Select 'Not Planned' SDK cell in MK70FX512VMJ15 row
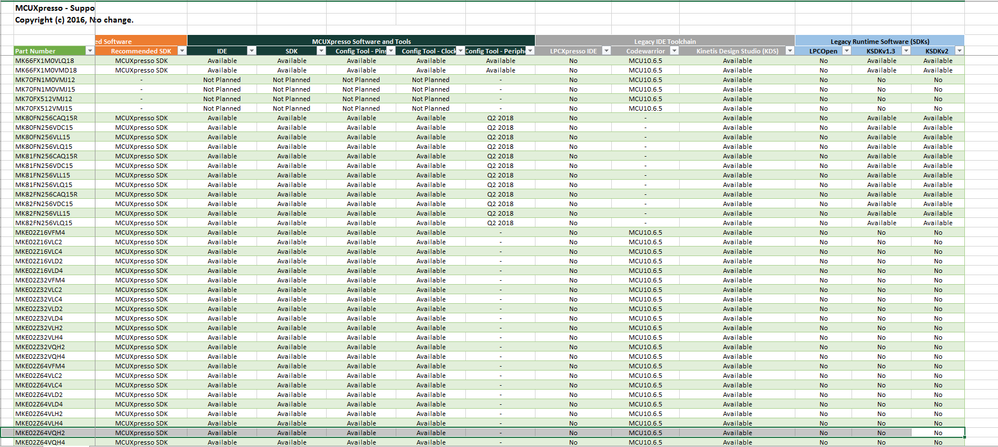Screen dimensions: 998x447 tap(292, 108)
